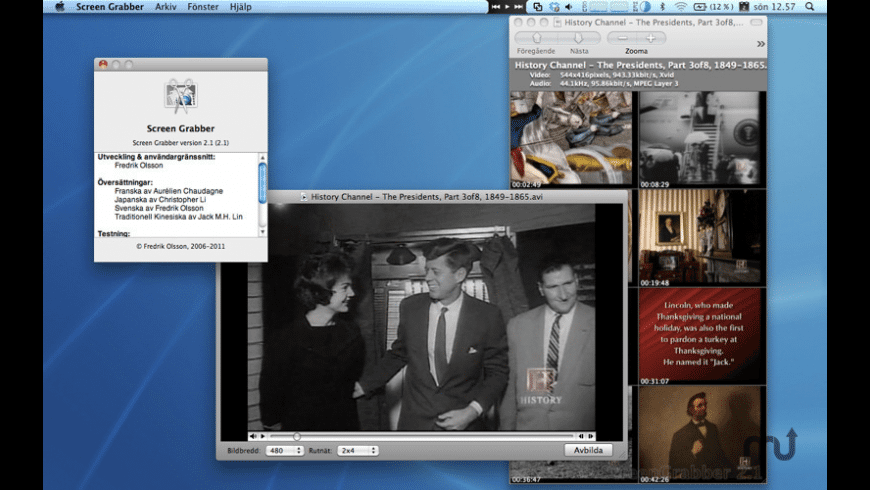Click the Bluetooth icon in menu bar
This screenshot has height=490, width=870.
pos(663,7)
